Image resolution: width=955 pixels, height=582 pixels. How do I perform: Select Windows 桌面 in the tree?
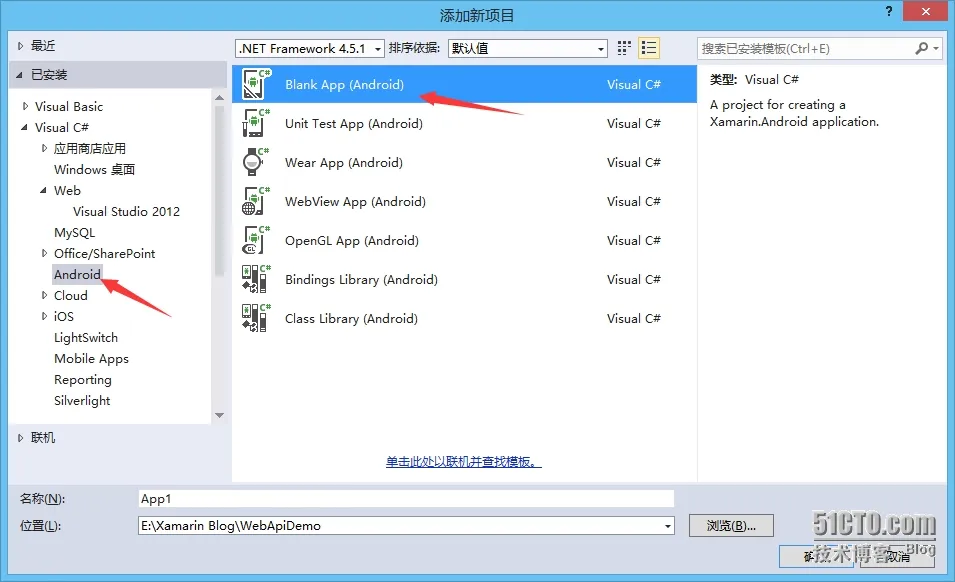pos(94,169)
